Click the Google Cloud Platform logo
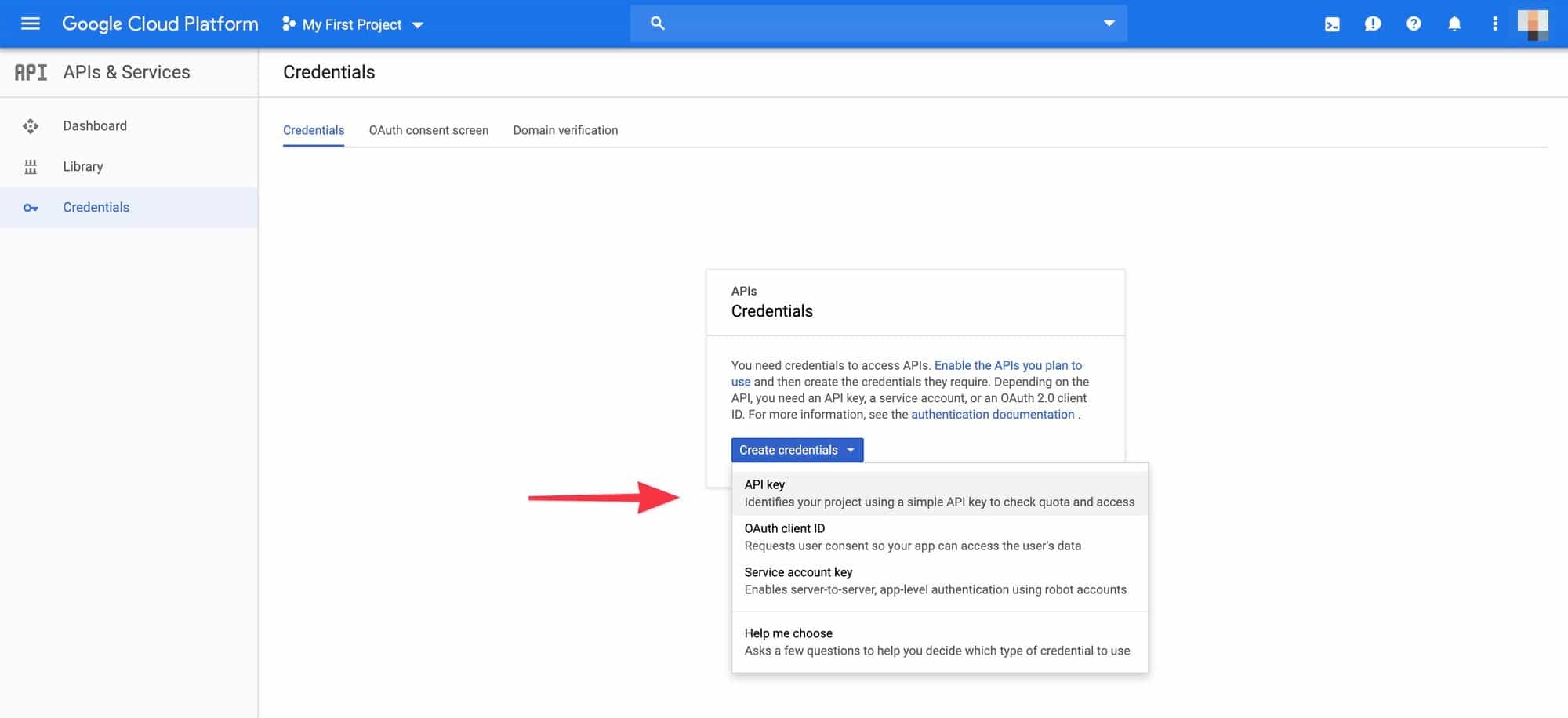Image resolution: width=1568 pixels, height=718 pixels. pyautogui.click(x=160, y=24)
